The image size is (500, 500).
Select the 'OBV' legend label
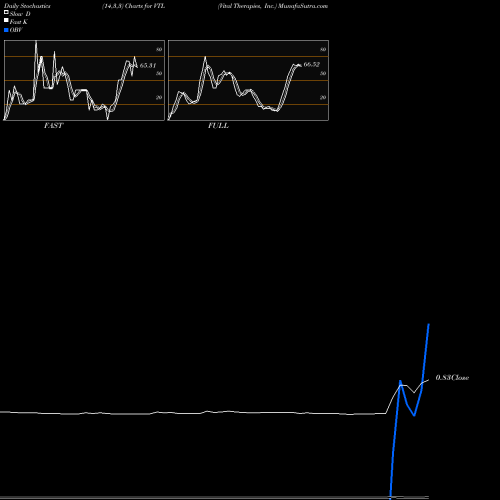(x=16, y=30)
